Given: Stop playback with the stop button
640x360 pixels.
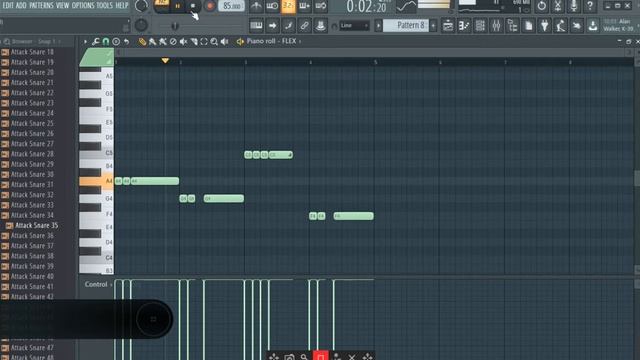Looking at the screenshot, I should (x=193, y=6).
